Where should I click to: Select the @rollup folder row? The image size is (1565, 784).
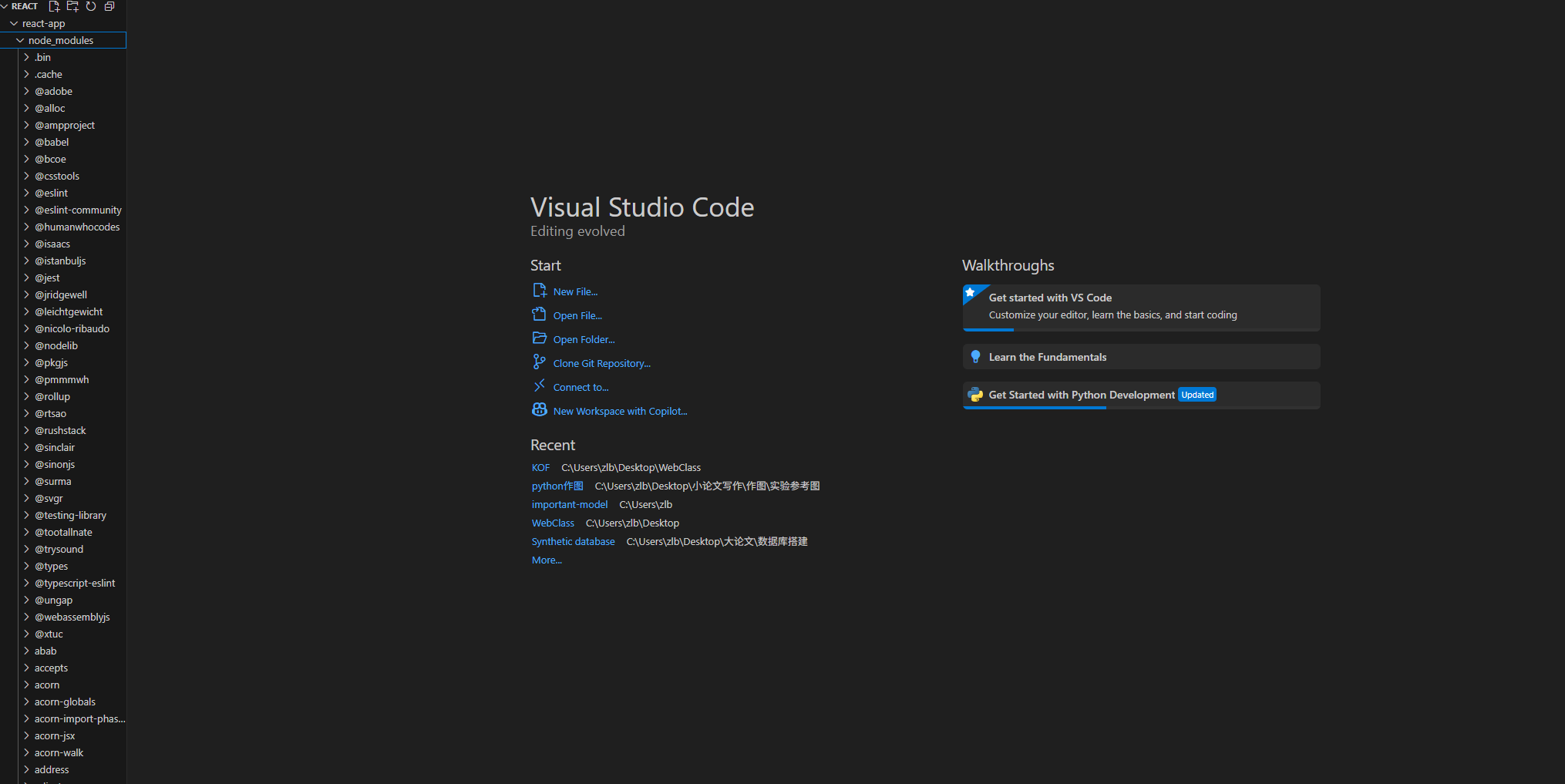63,396
